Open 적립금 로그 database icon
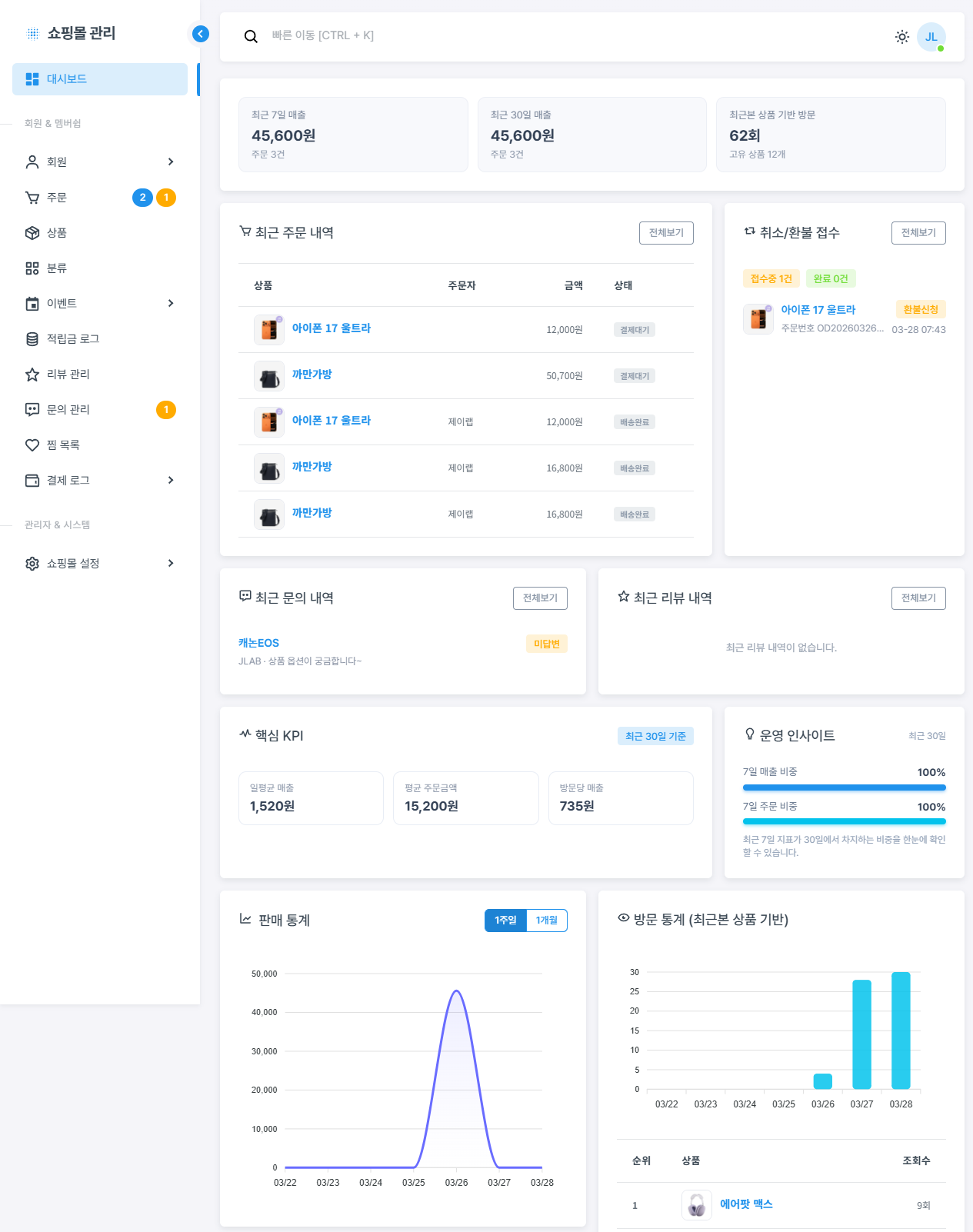This screenshot has height=1232, width=973. coord(32,339)
